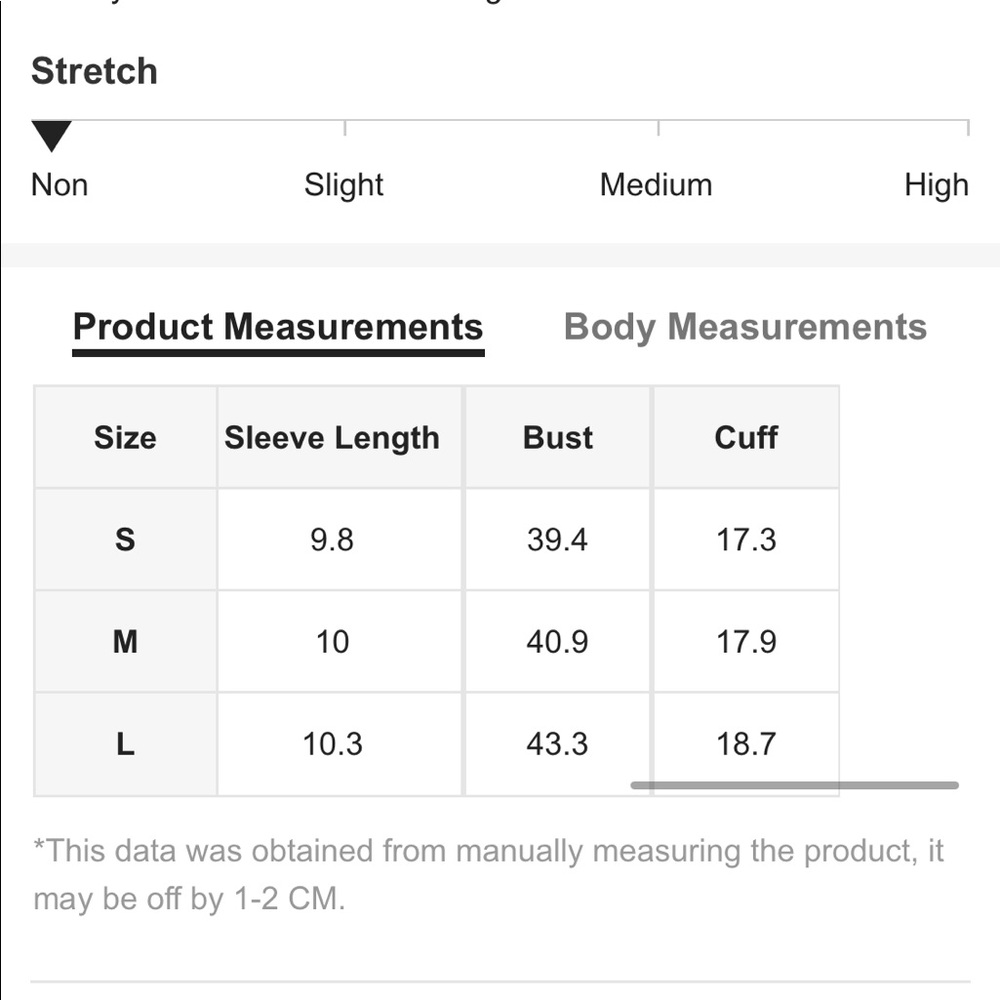1000x1000 pixels.
Task: Click the Stretch section heading
Action: 94,70
